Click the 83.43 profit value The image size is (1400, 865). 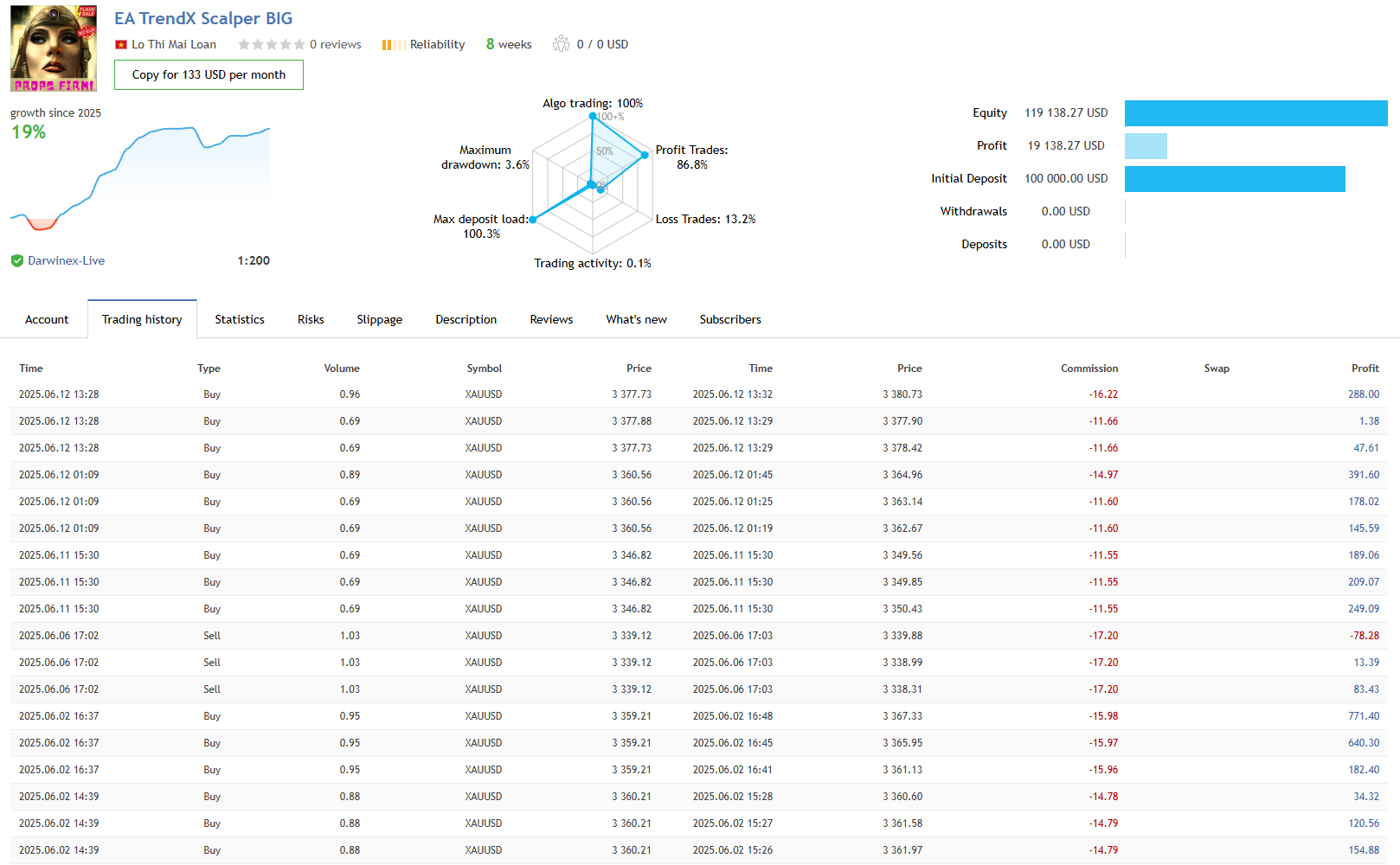coord(1366,689)
